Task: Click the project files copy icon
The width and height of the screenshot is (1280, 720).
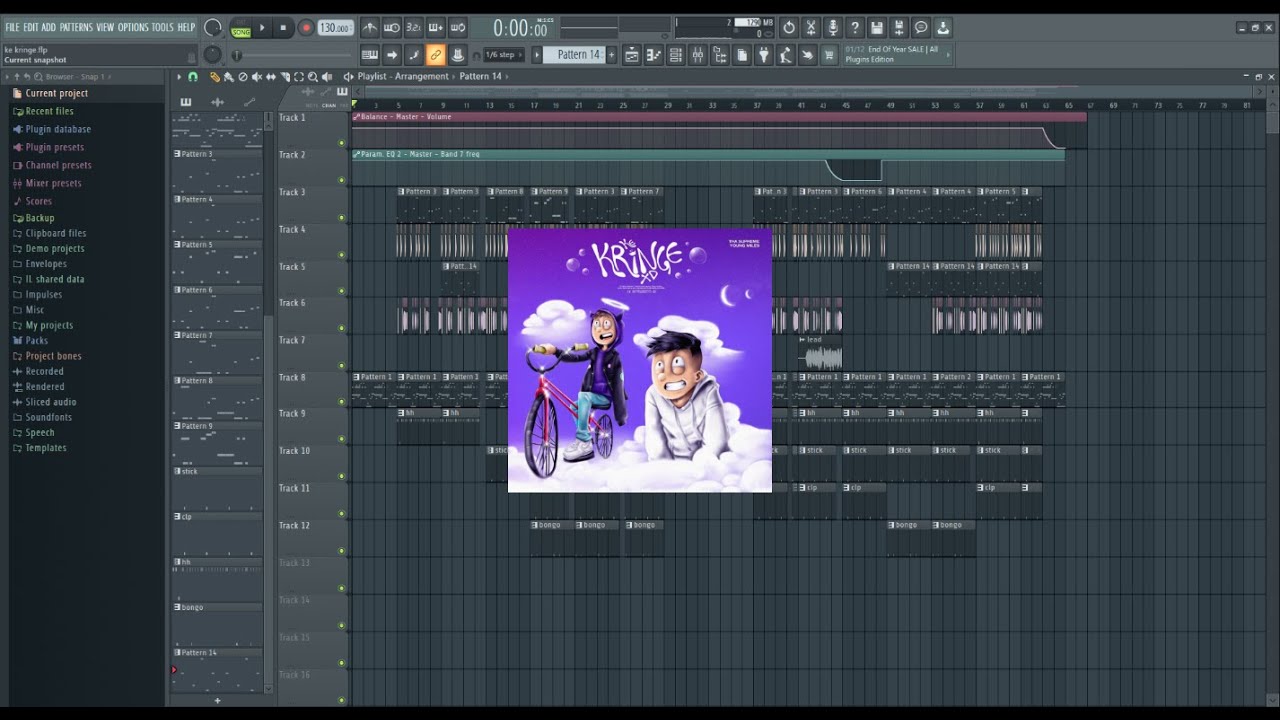Action: (742, 55)
